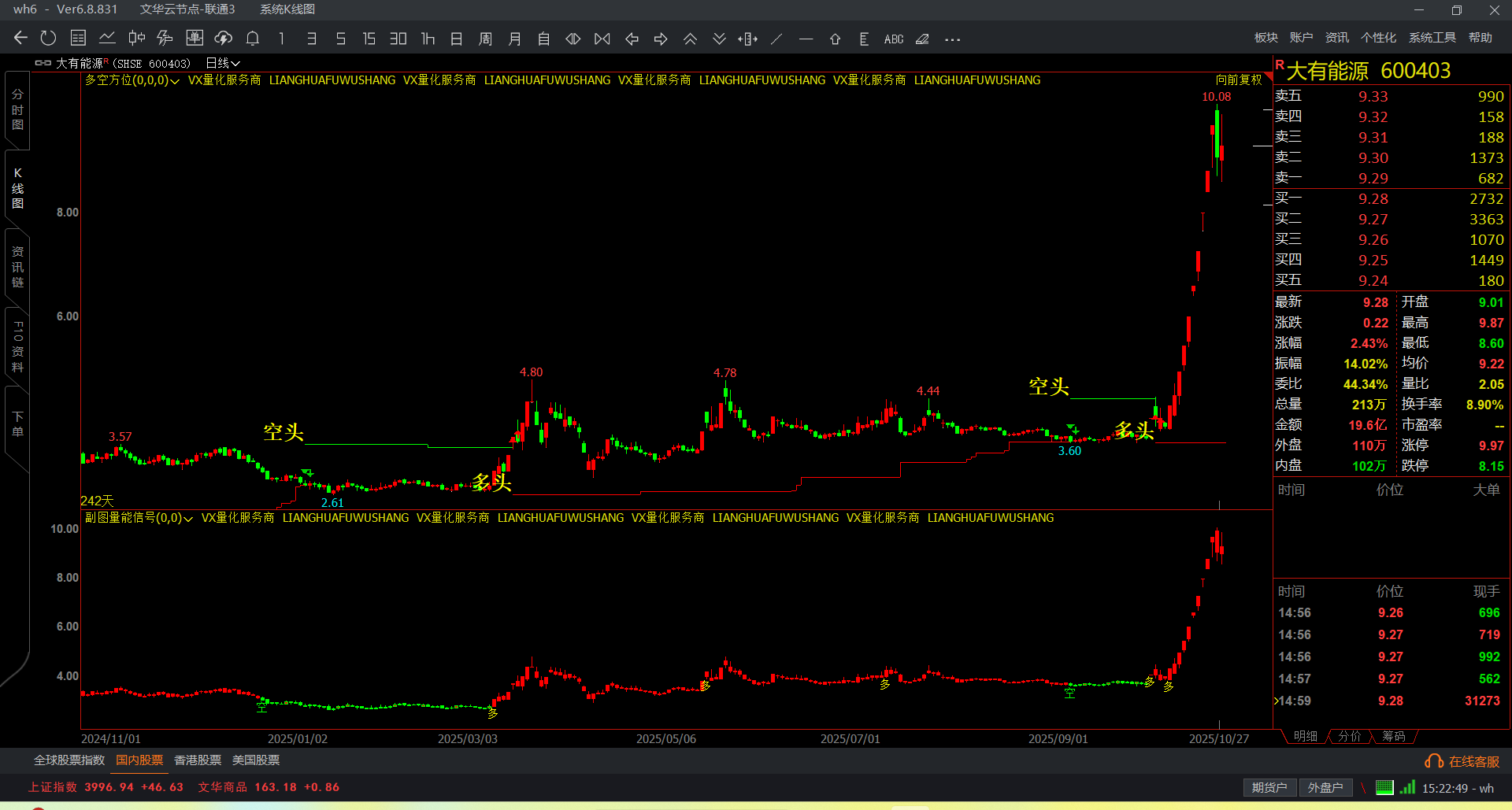Switch to the 分时图 side tab

[x=17, y=109]
